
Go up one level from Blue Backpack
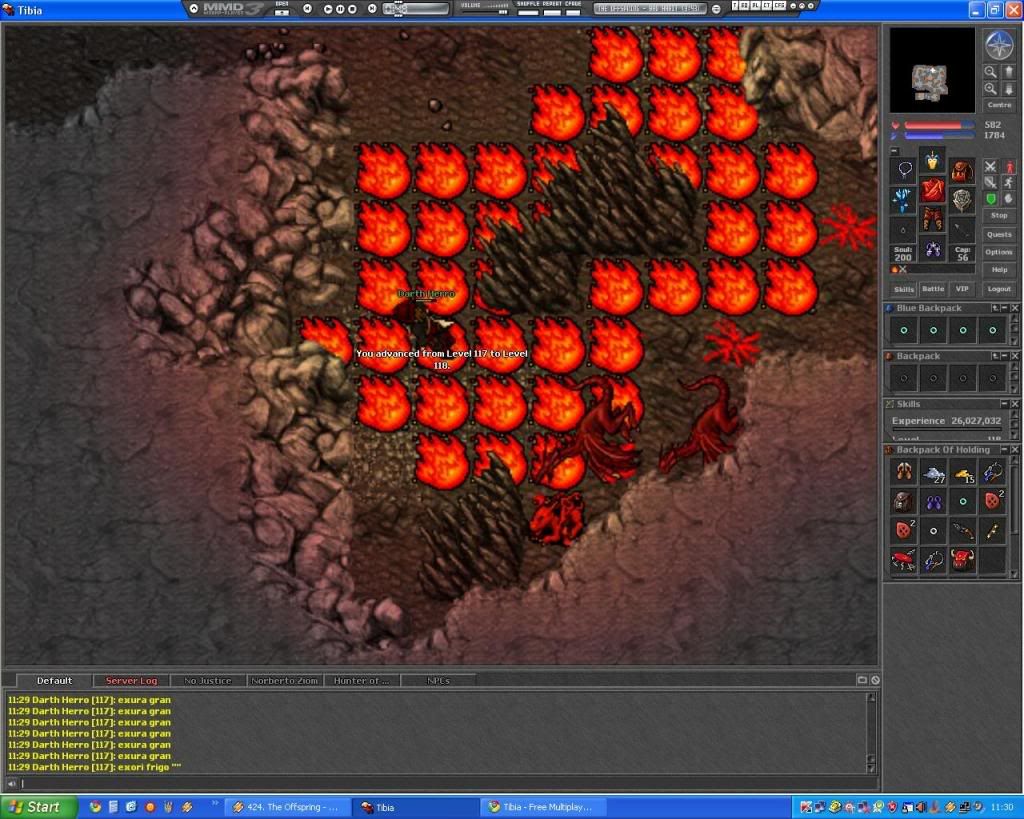[x=995, y=308]
